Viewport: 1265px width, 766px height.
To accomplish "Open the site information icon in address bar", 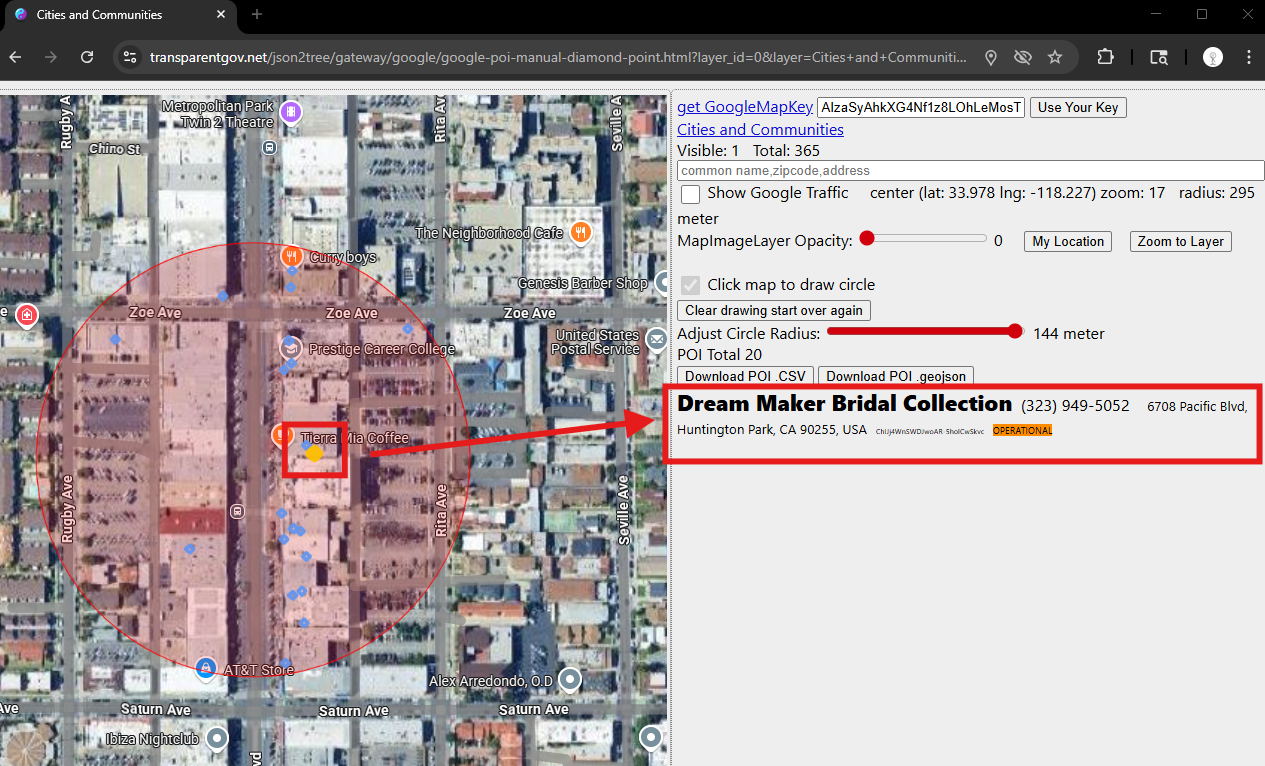I will click(x=130, y=57).
